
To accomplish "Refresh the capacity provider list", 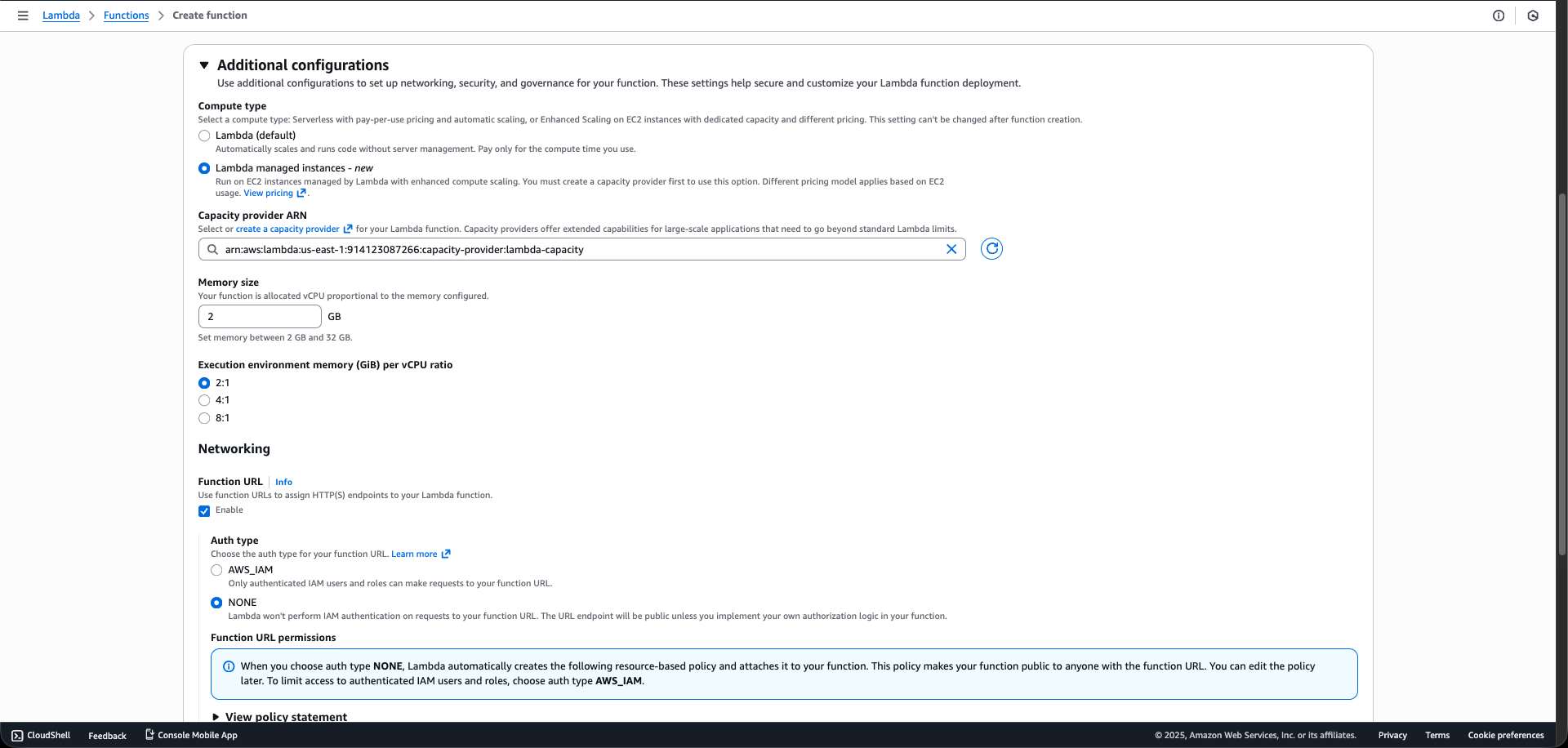I will coord(991,249).
